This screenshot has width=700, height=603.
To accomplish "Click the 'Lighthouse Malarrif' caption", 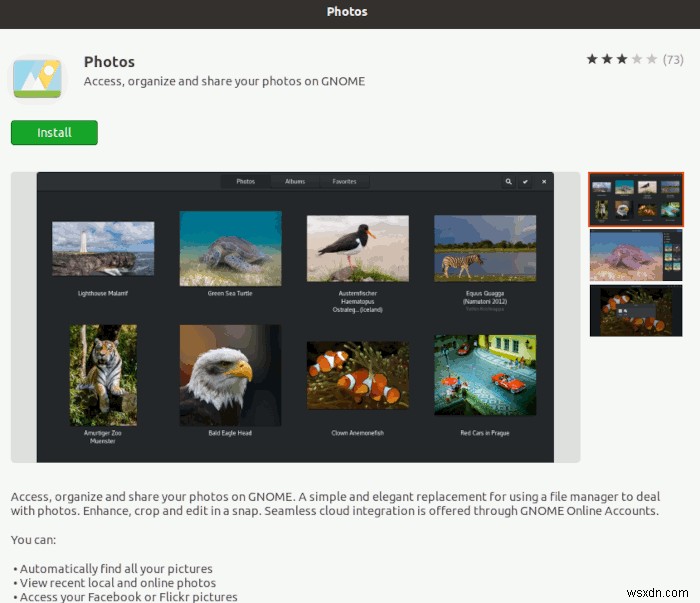I will tap(103, 293).
